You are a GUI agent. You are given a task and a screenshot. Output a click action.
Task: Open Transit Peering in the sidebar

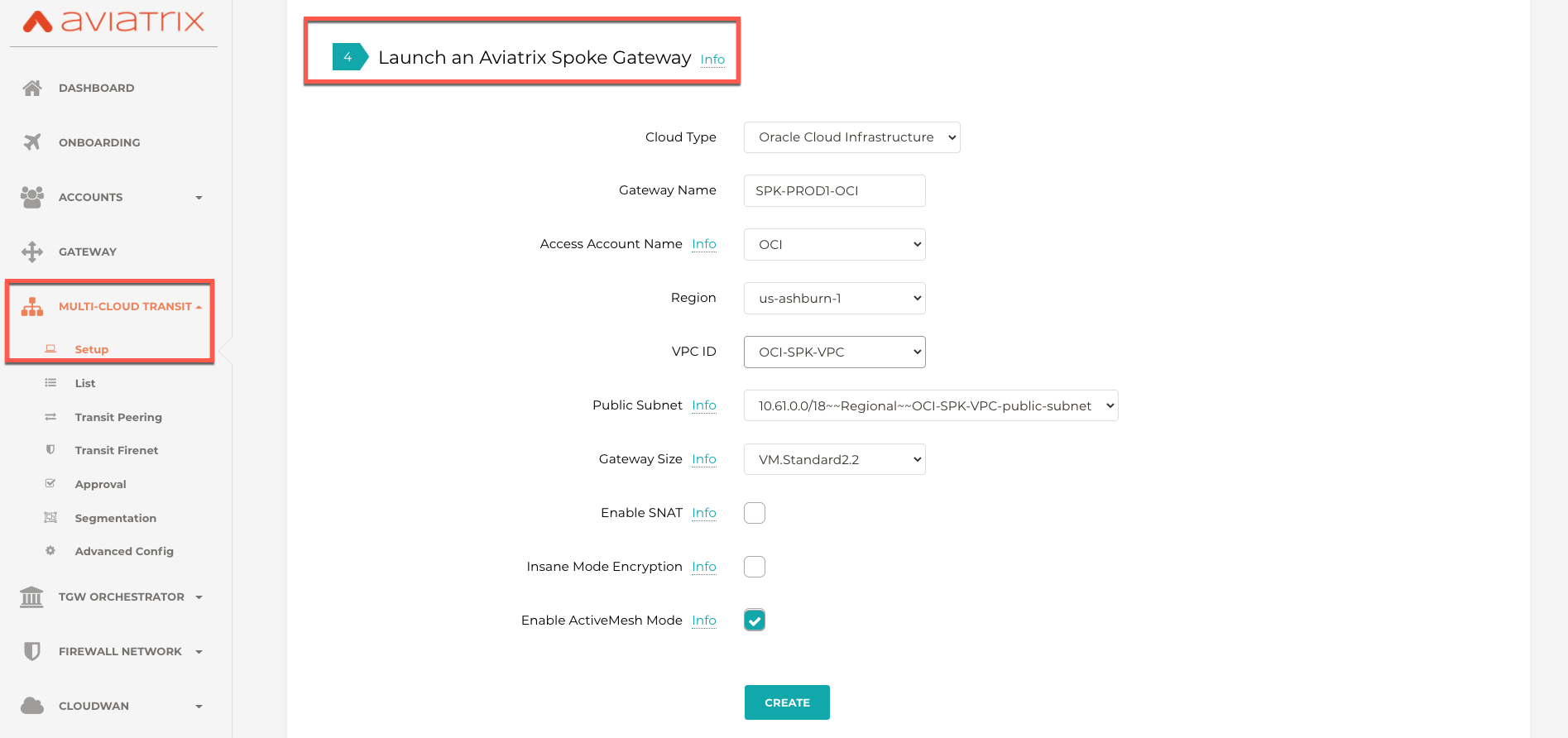coord(118,417)
